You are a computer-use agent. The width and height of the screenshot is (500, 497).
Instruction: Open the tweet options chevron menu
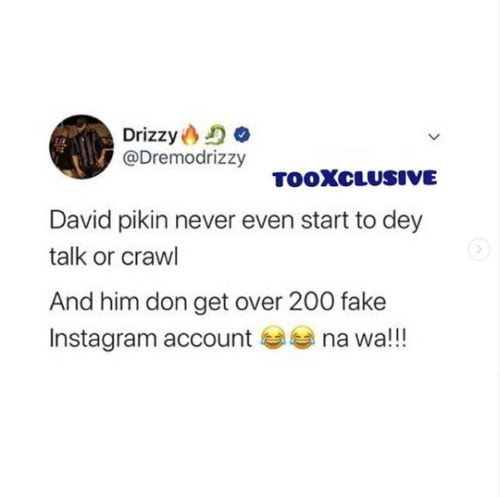click(x=434, y=136)
